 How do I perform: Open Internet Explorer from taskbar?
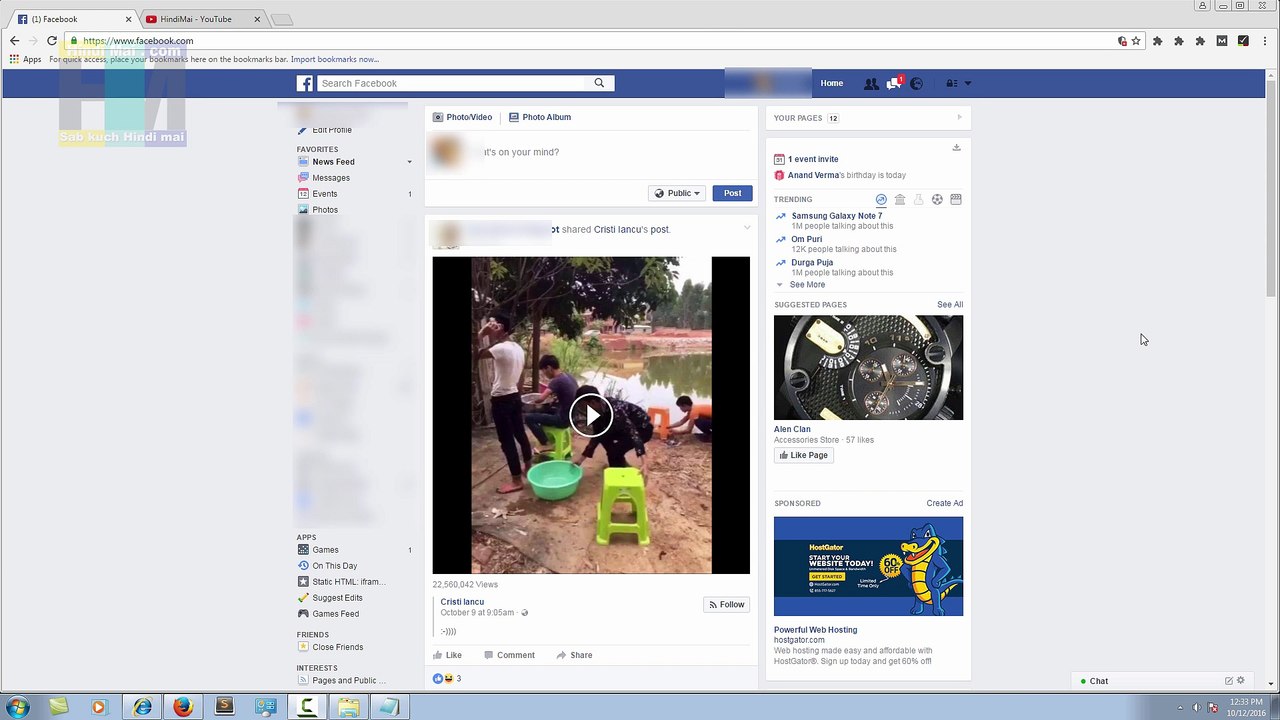(x=143, y=707)
